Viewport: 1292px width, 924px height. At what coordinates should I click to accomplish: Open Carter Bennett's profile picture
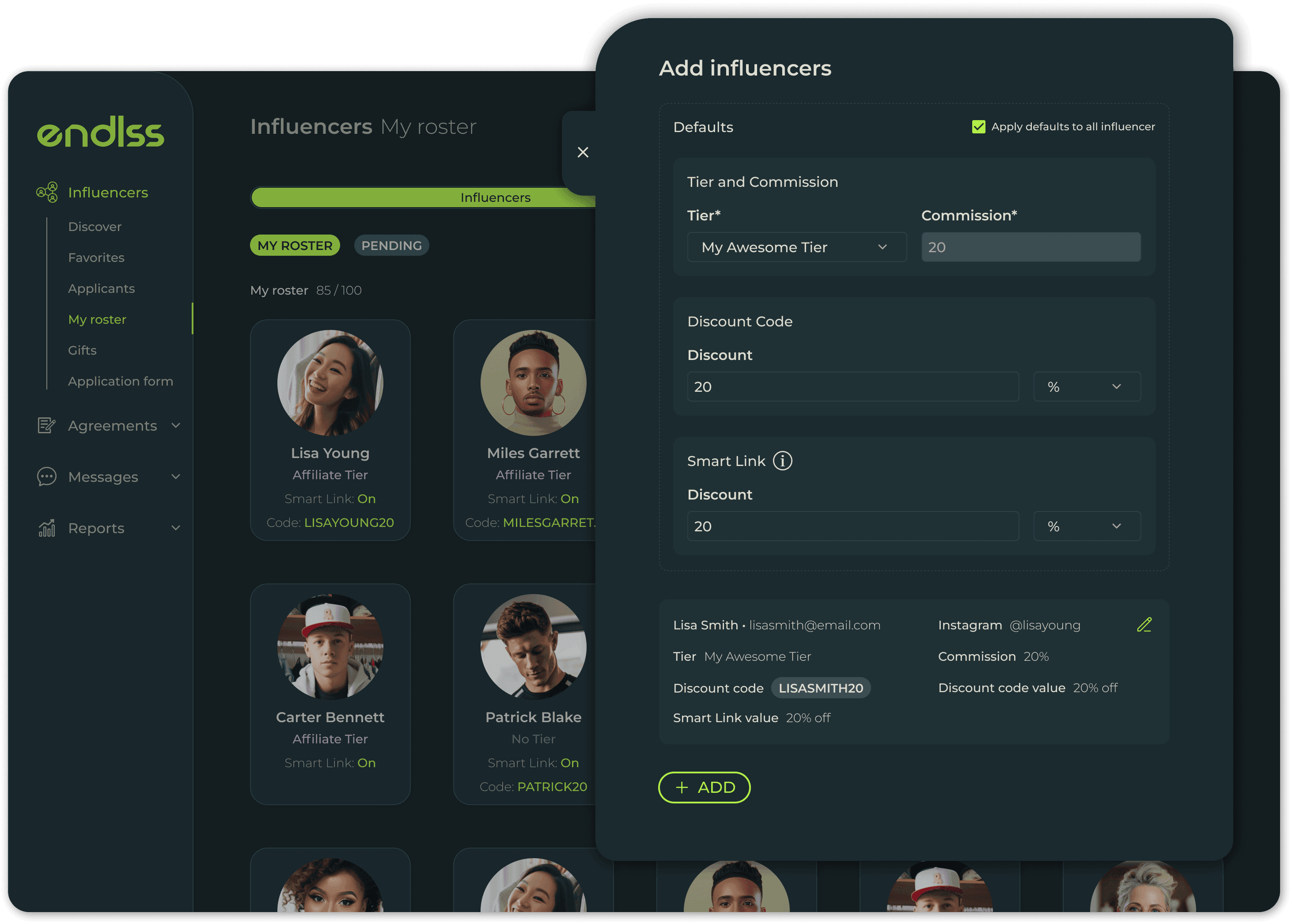330,646
